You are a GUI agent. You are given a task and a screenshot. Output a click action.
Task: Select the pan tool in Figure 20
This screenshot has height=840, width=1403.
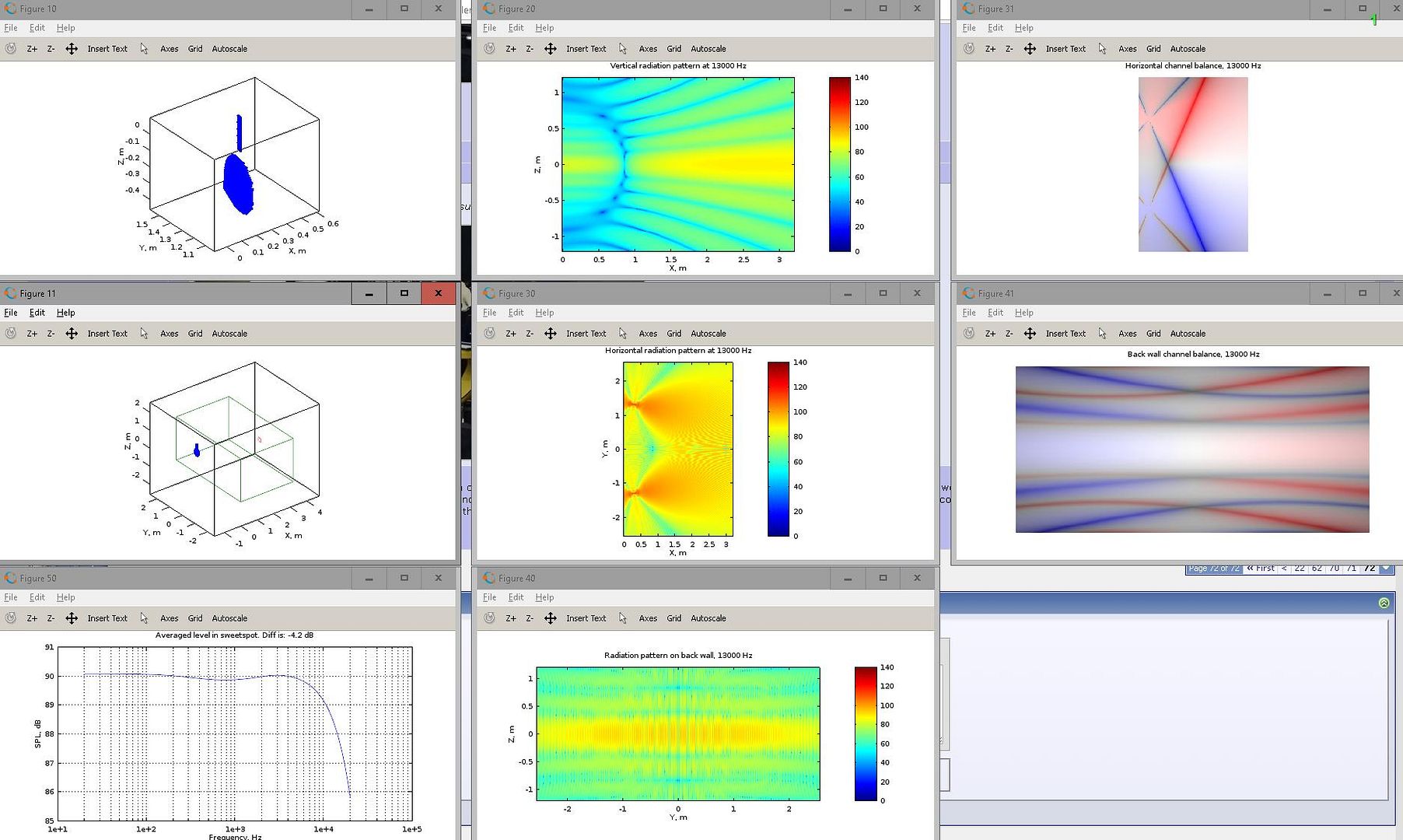pyautogui.click(x=550, y=48)
